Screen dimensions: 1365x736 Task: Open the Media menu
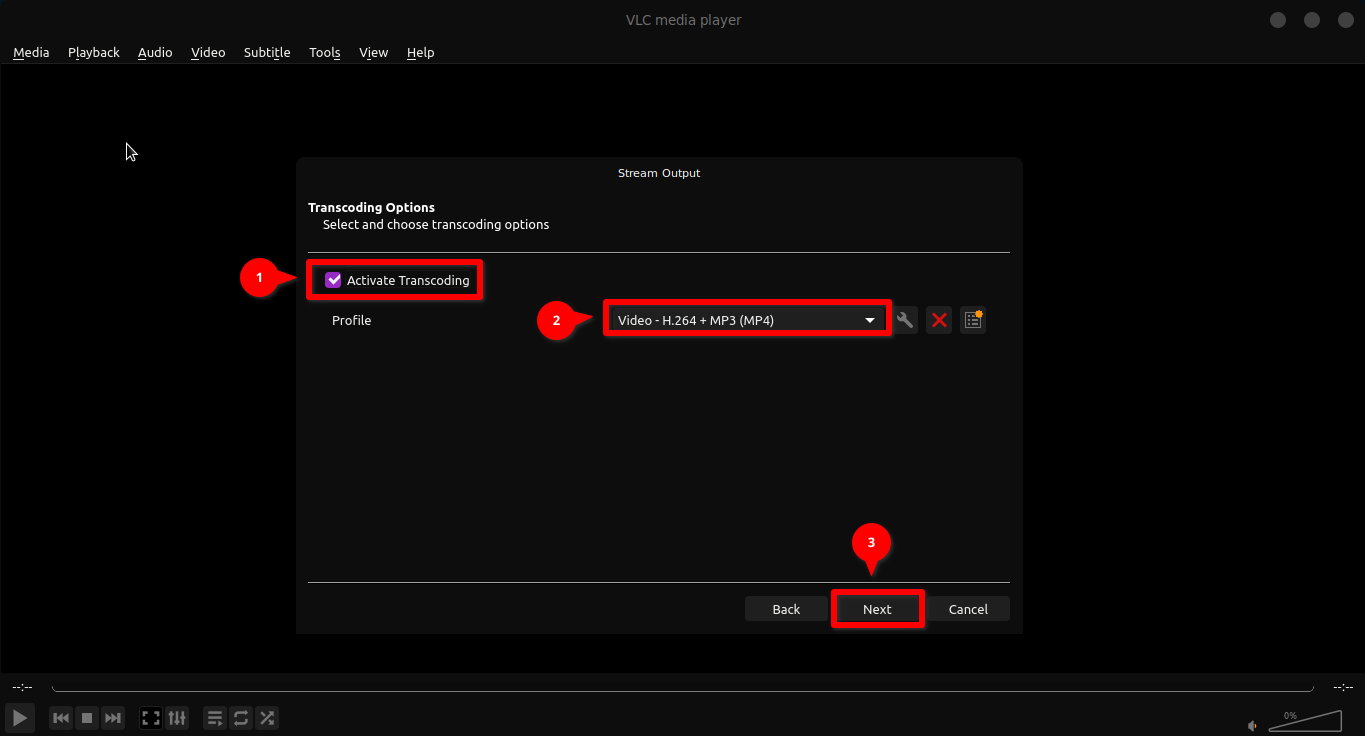coord(31,52)
